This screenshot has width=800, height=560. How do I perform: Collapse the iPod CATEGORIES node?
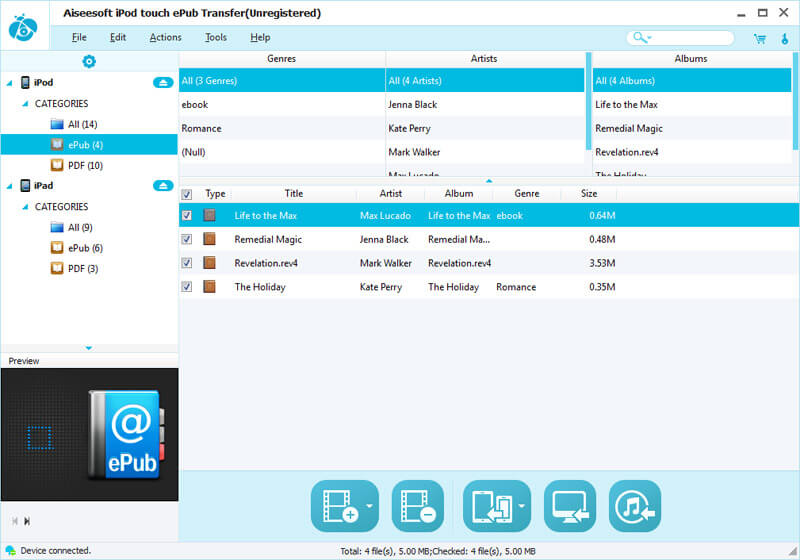pos(25,104)
